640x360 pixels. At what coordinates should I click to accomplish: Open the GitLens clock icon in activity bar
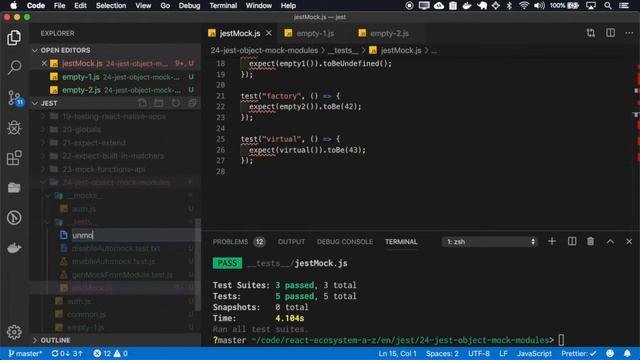click(x=14, y=218)
